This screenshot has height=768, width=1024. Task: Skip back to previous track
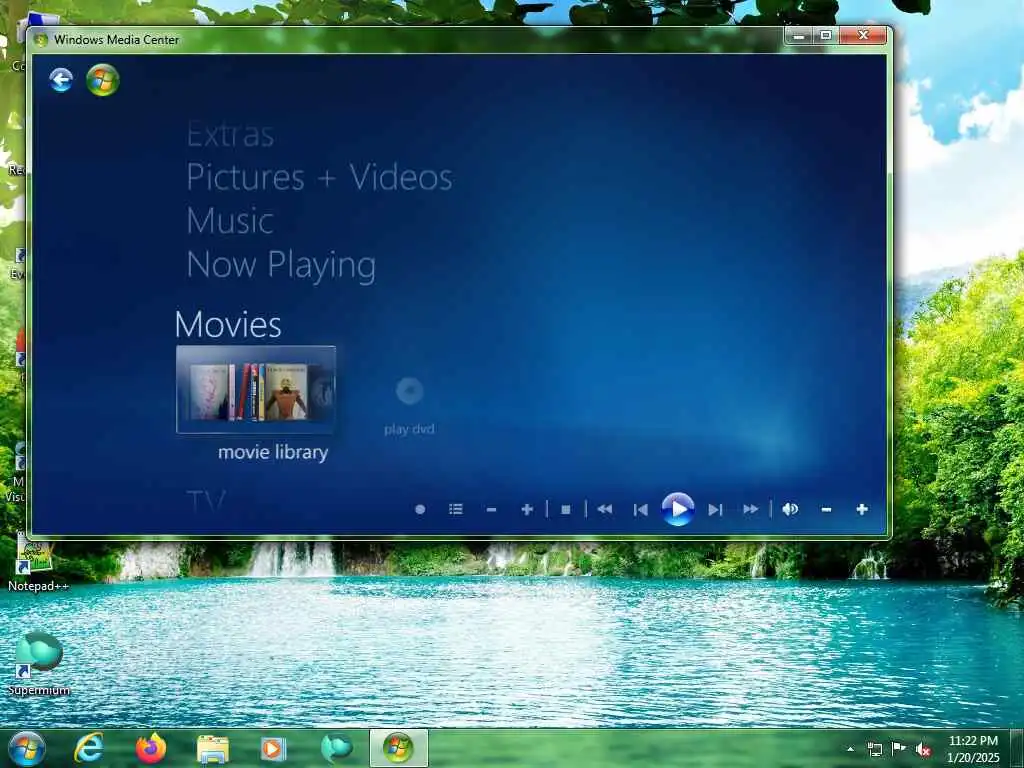[641, 509]
